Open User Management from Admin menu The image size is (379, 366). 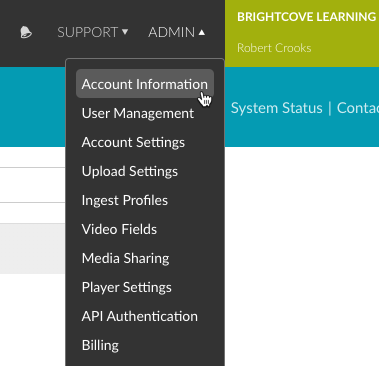tap(138, 113)
